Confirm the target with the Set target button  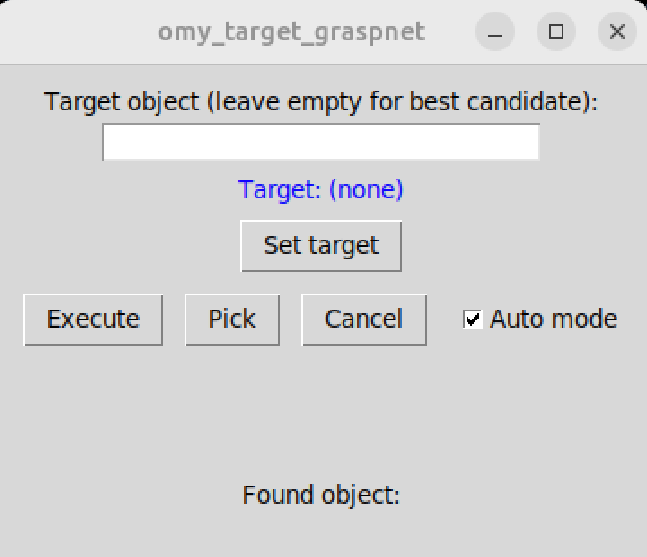[x=321, y=246]
